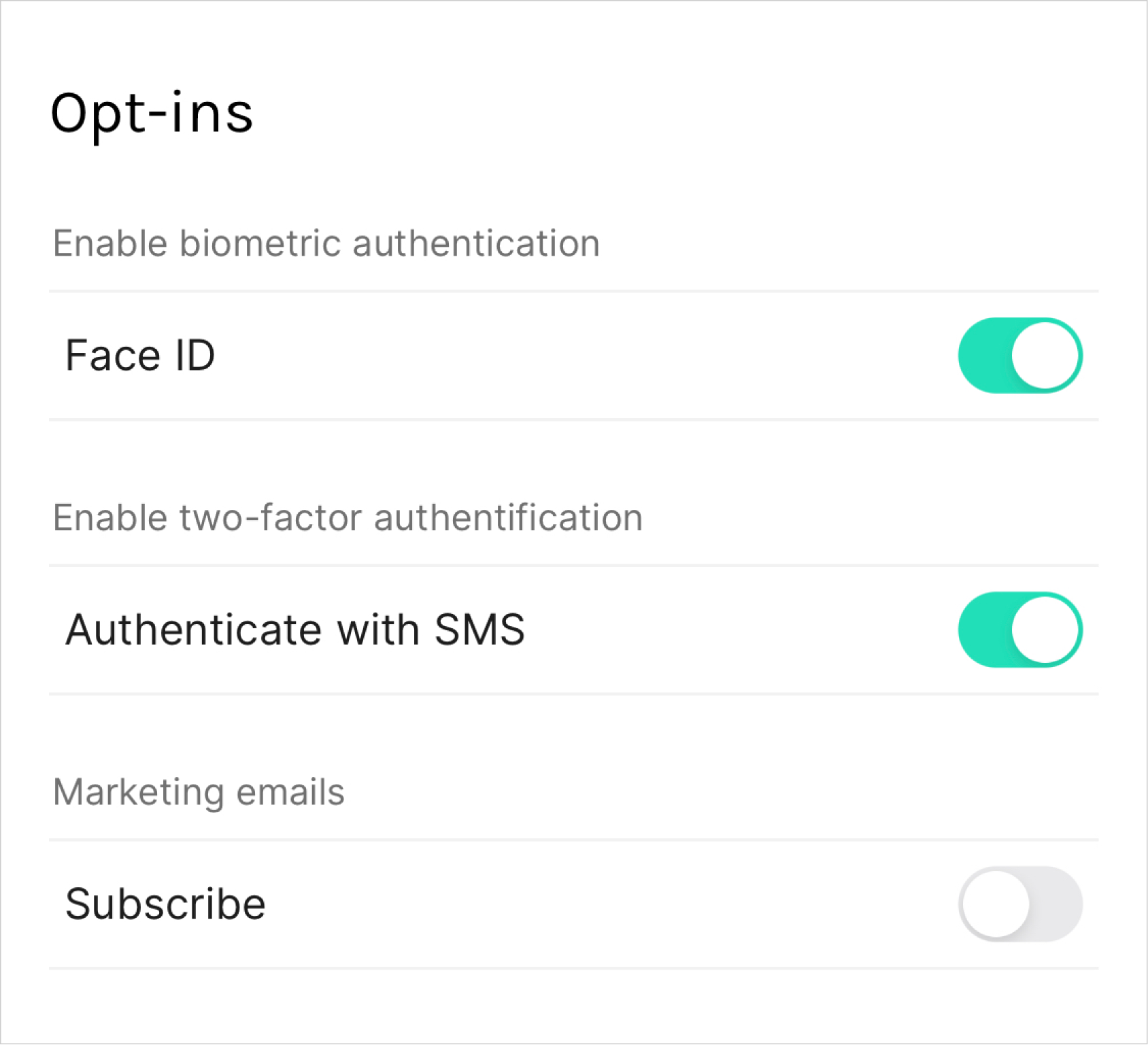The width and height of the screenshot is (1148, 1045).
Task: Click the Marketing emails section title
Action: pyautogui.click(x=199, y=790)
